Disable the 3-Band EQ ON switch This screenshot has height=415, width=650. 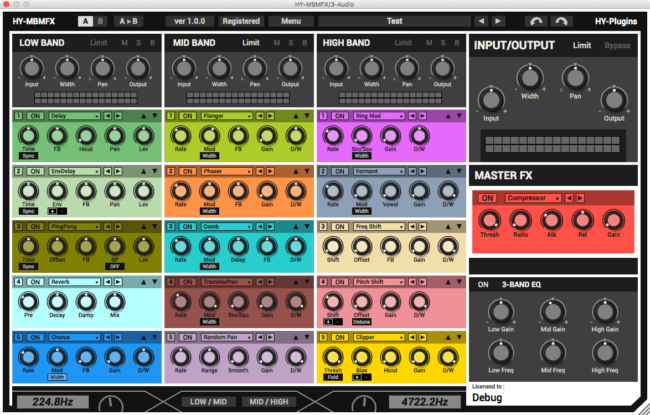483,284
